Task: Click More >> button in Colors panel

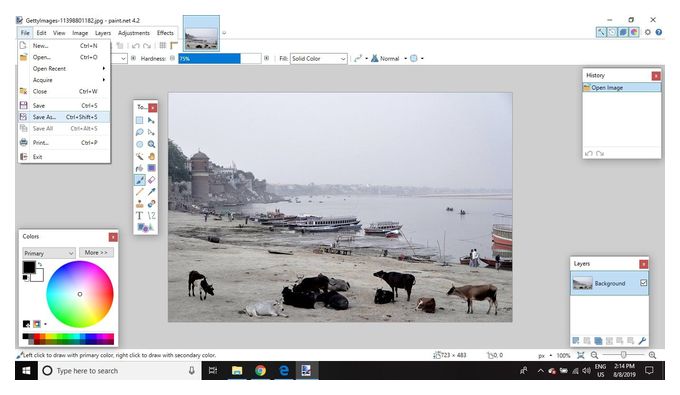Action: coord(96,252)
